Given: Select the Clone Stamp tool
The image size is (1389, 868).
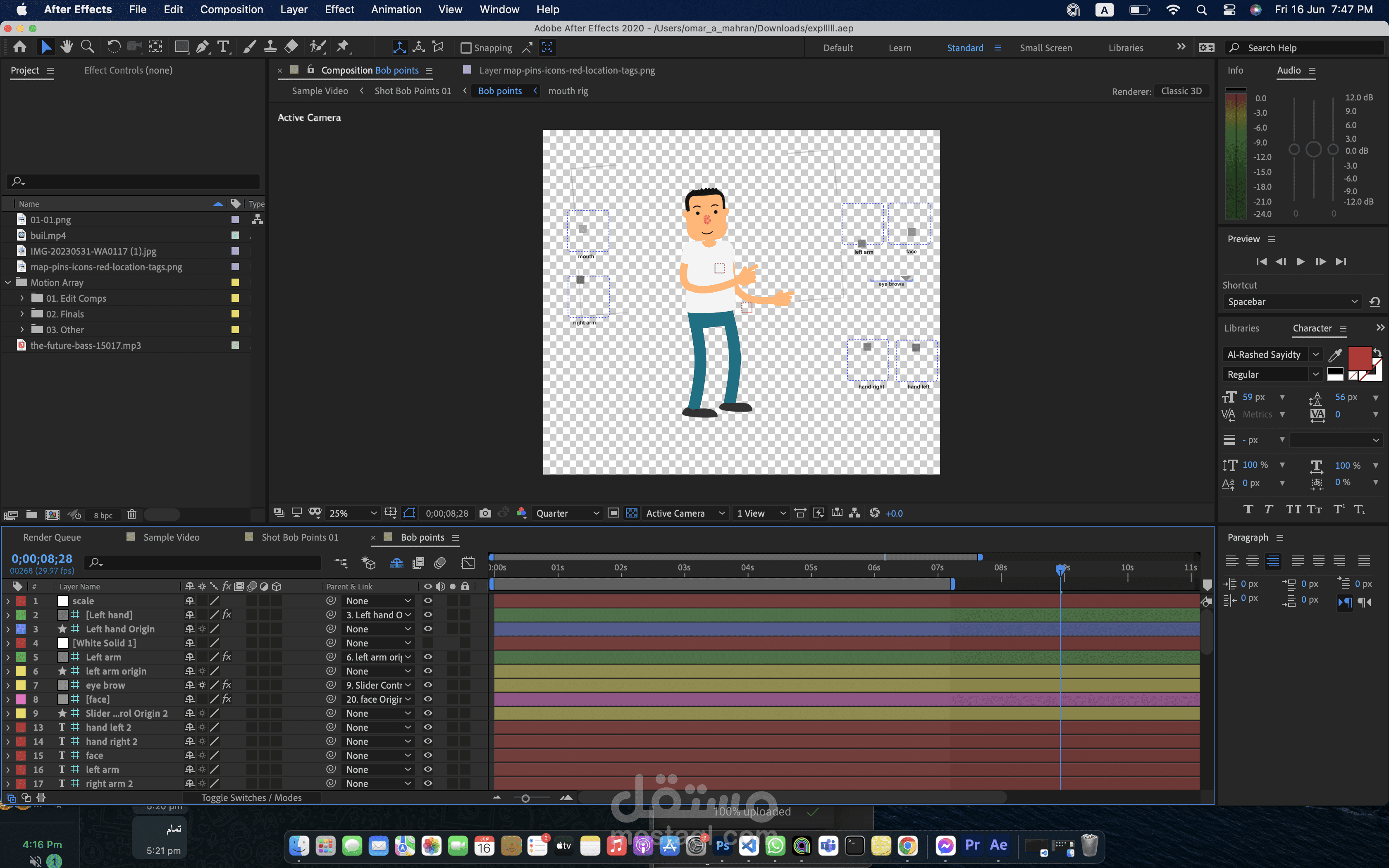Looking at the screenshot, I should coord(270,47).
